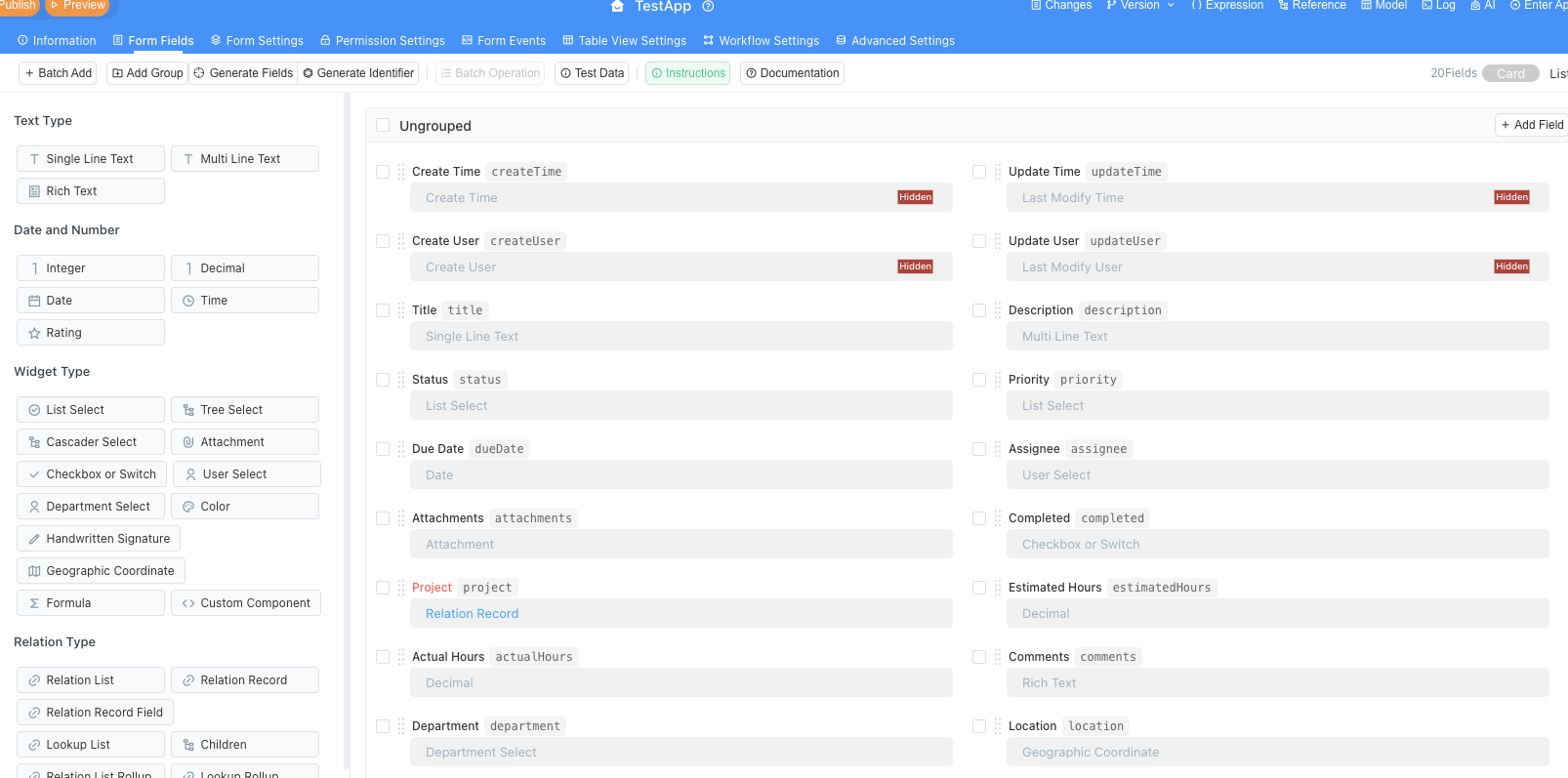Add a Handwritten Signature widget
The width and height of the screenshot is (1568, 778).
click(x=99, y=539)
